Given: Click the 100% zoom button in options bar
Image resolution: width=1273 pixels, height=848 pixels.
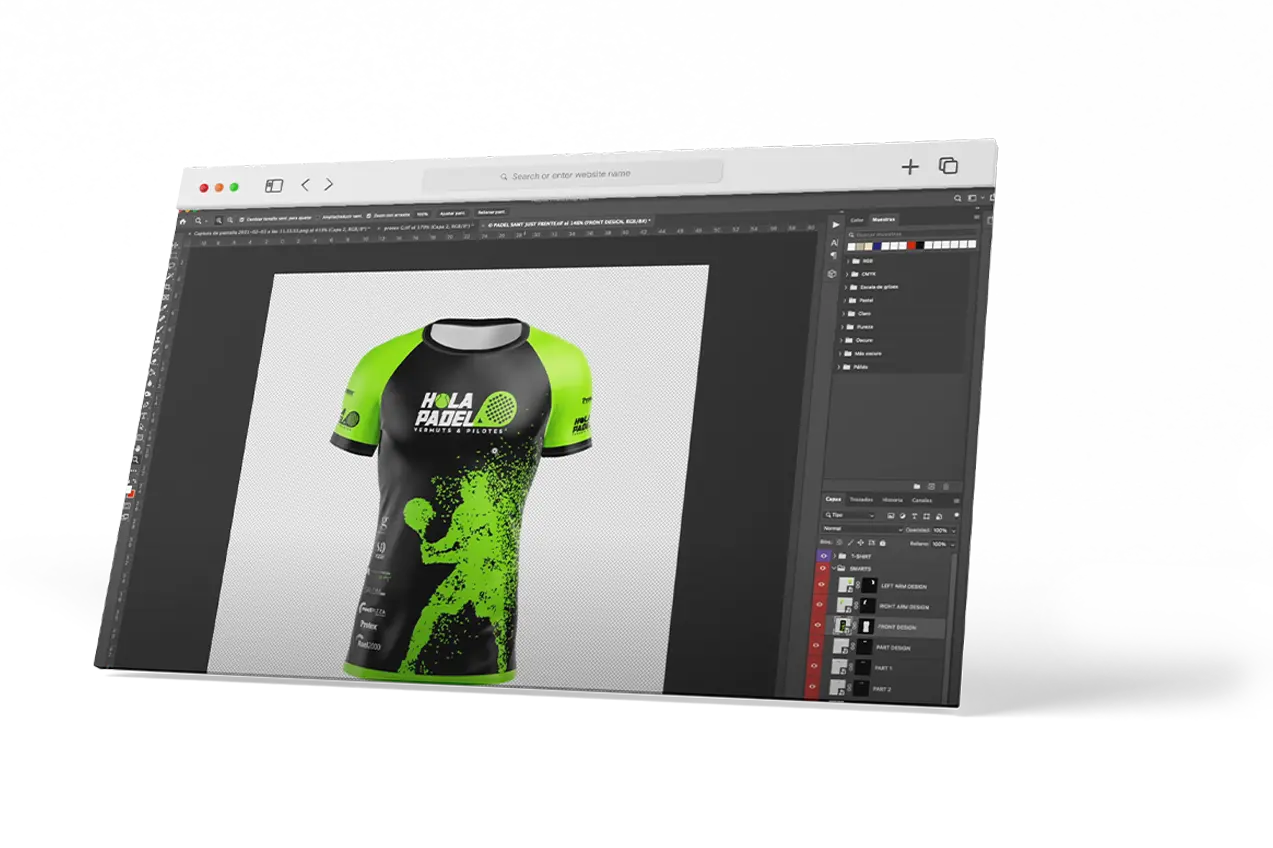Looking at the screenshot, I should tap(422, 214).
